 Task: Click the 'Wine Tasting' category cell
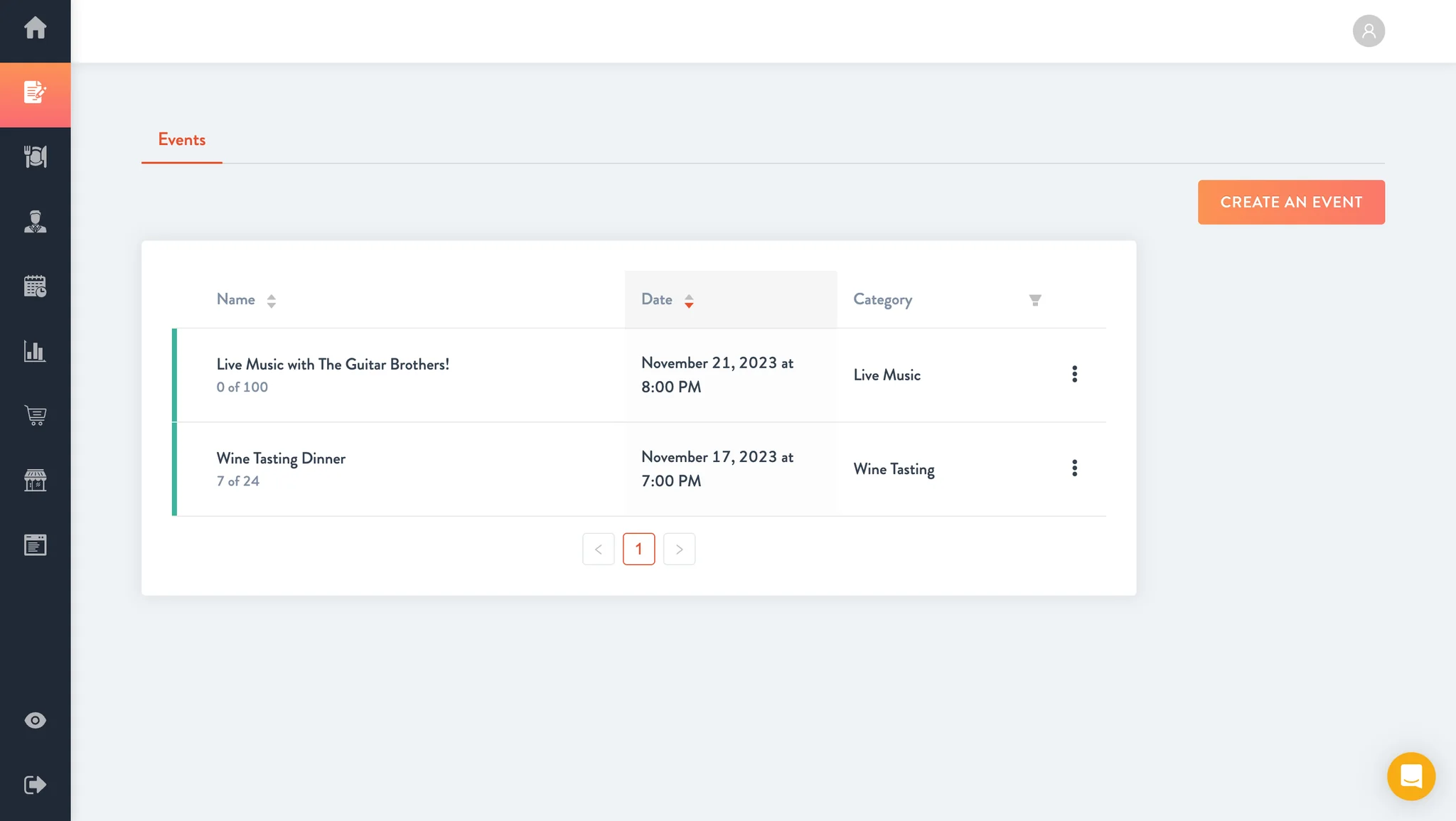pos(894,469)
